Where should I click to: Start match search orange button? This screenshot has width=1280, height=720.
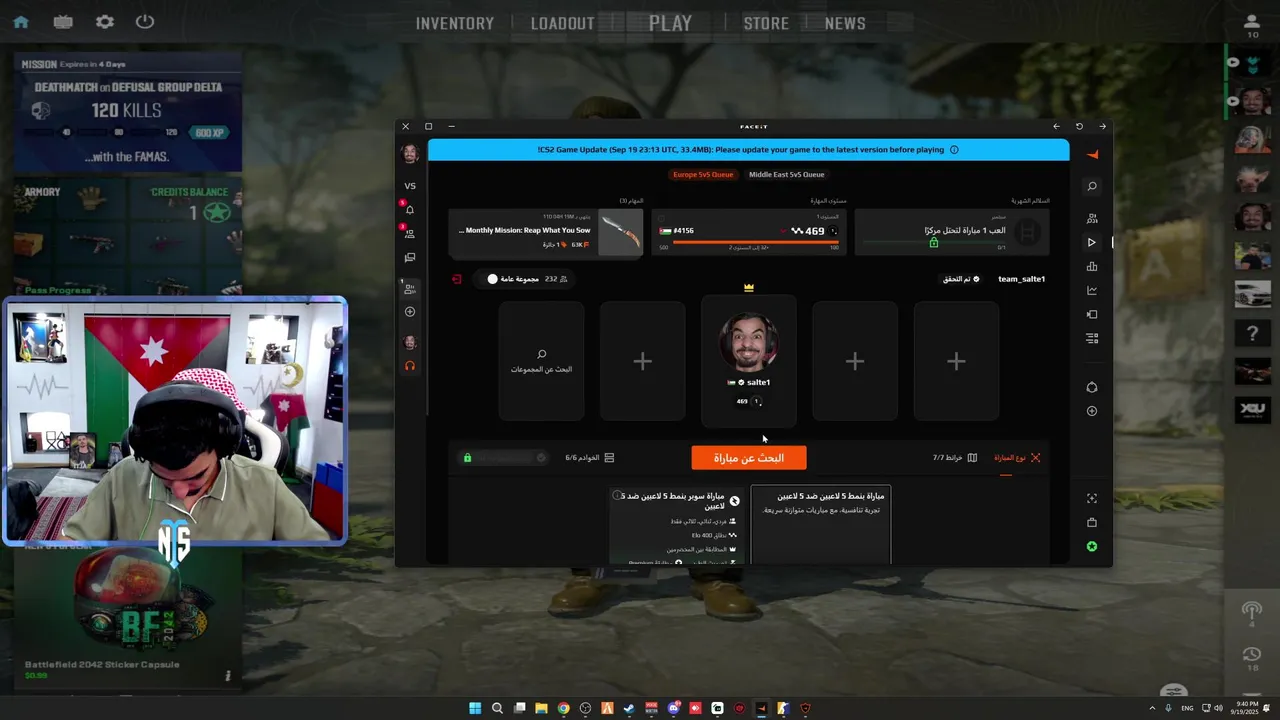[x=749, y=458]
